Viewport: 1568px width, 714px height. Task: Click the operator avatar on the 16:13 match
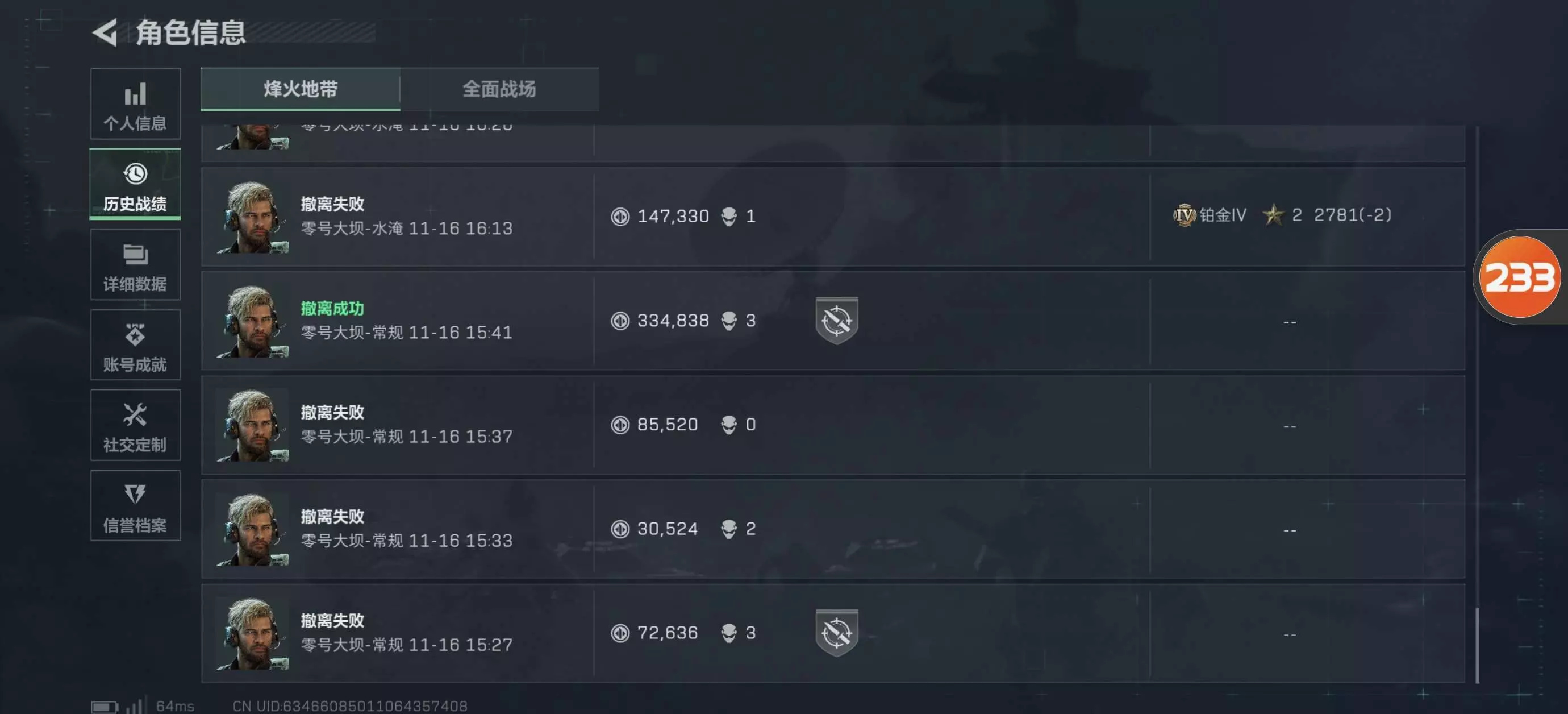[253, 217]
